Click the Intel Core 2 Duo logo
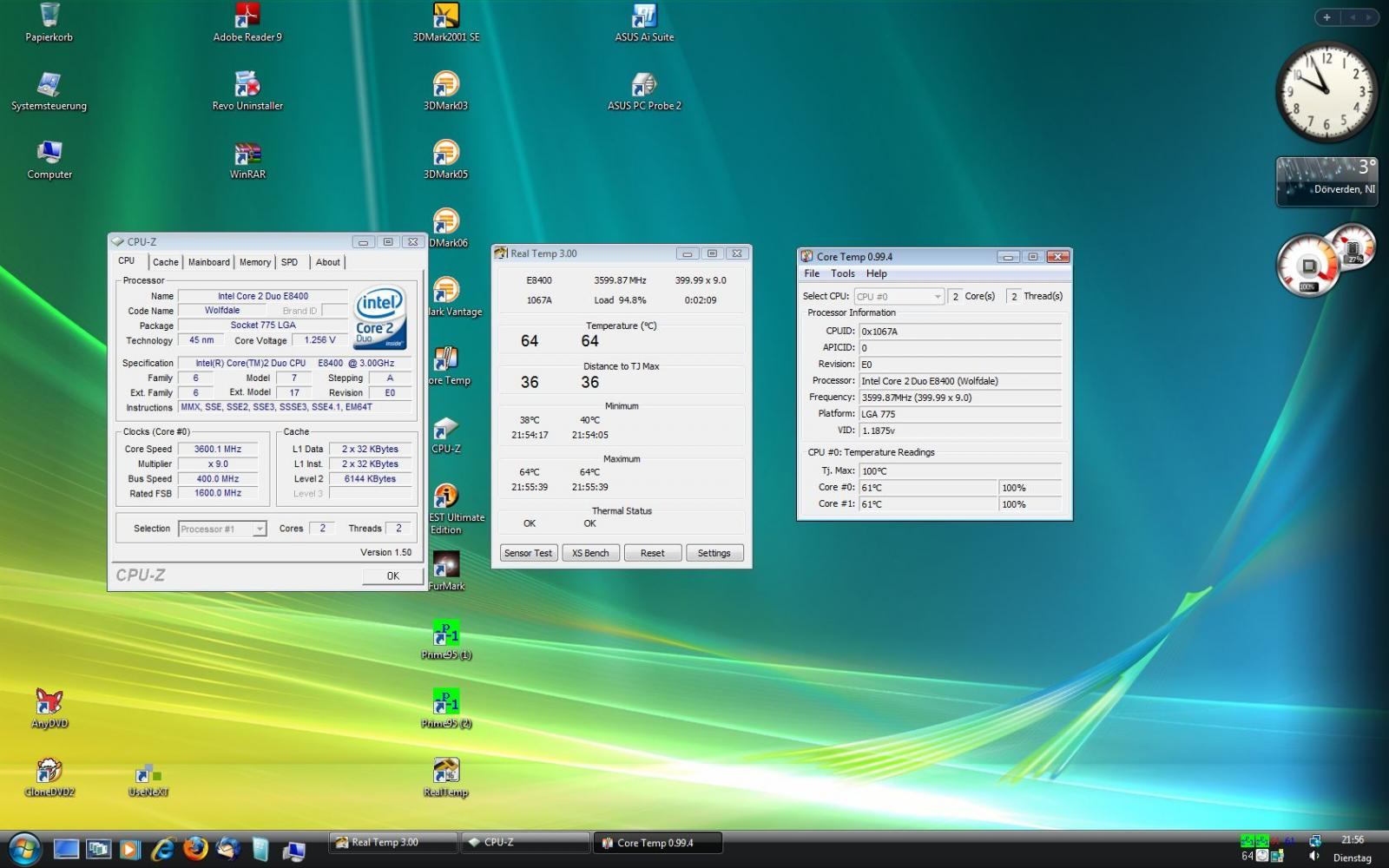The height and width of the screenshot is (868, 1389). (380, 318)
